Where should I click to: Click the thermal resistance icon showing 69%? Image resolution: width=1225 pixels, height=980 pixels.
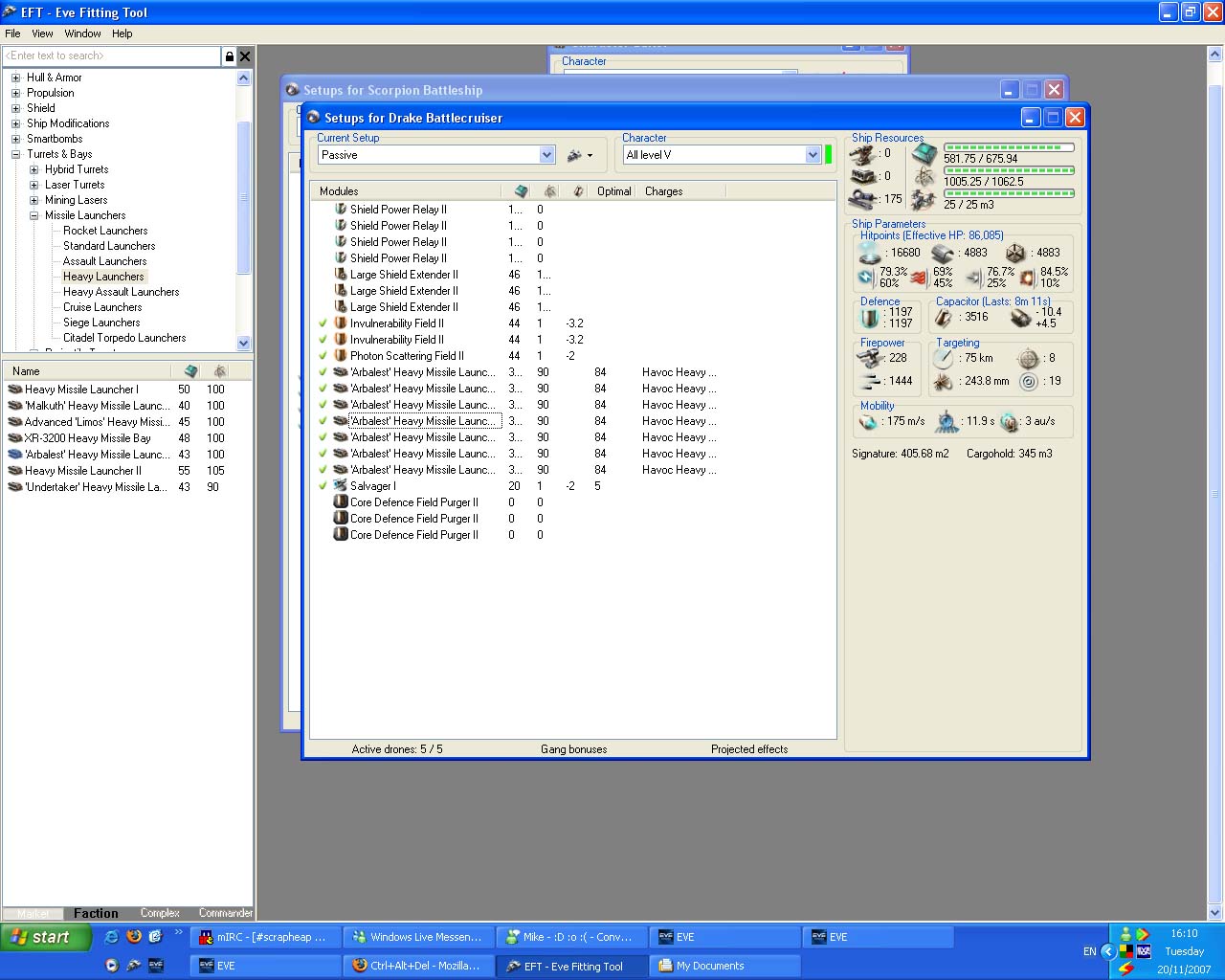(x=920, y=278)
